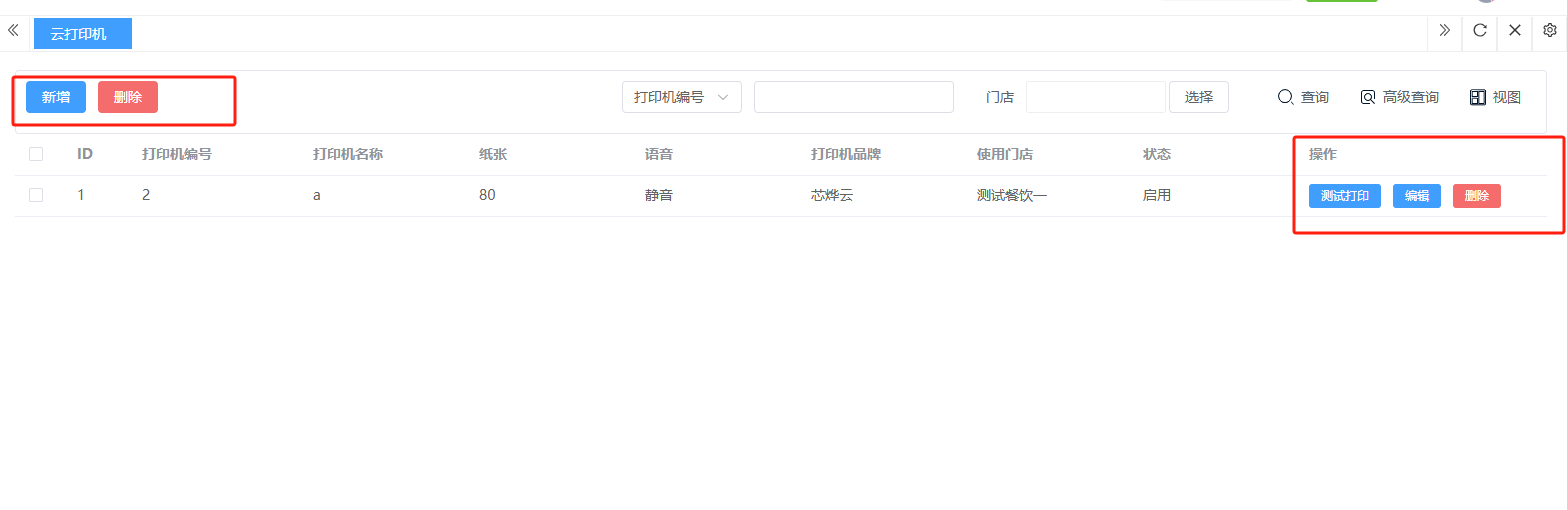The height and width of the screenshot is (510, 1567).
Task: Focus the 门店 input field
Action: [1095, 97]
